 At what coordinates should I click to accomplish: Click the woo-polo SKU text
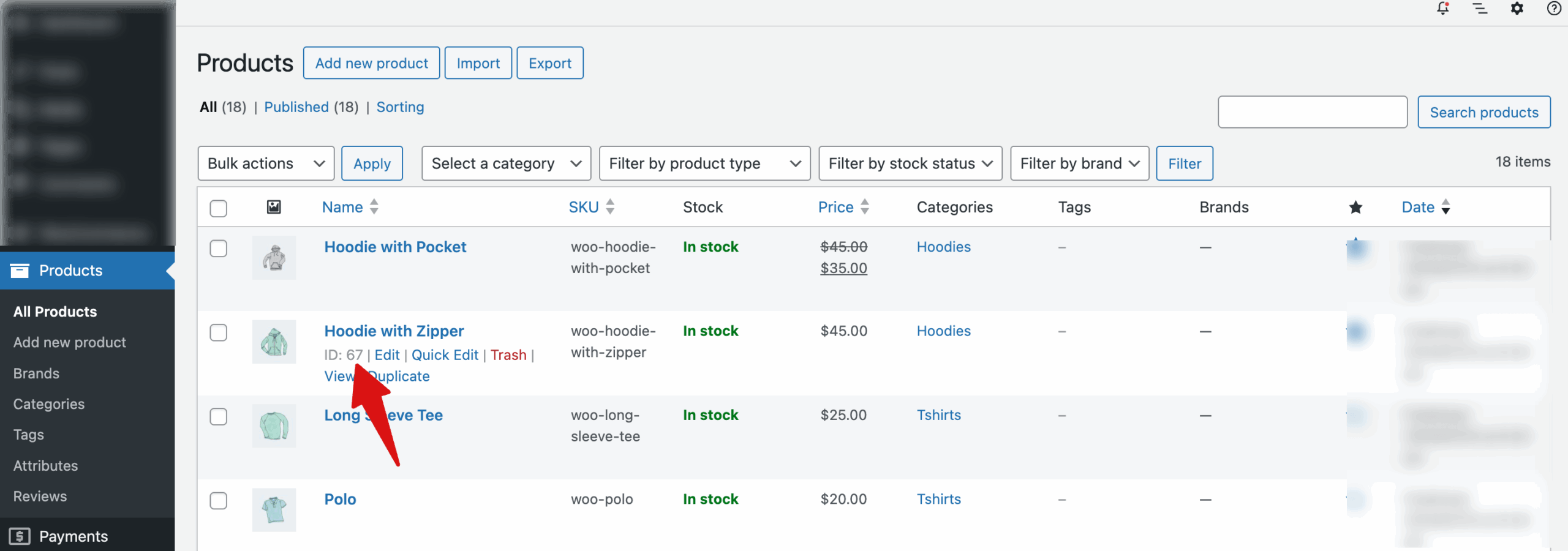point(602,499)
